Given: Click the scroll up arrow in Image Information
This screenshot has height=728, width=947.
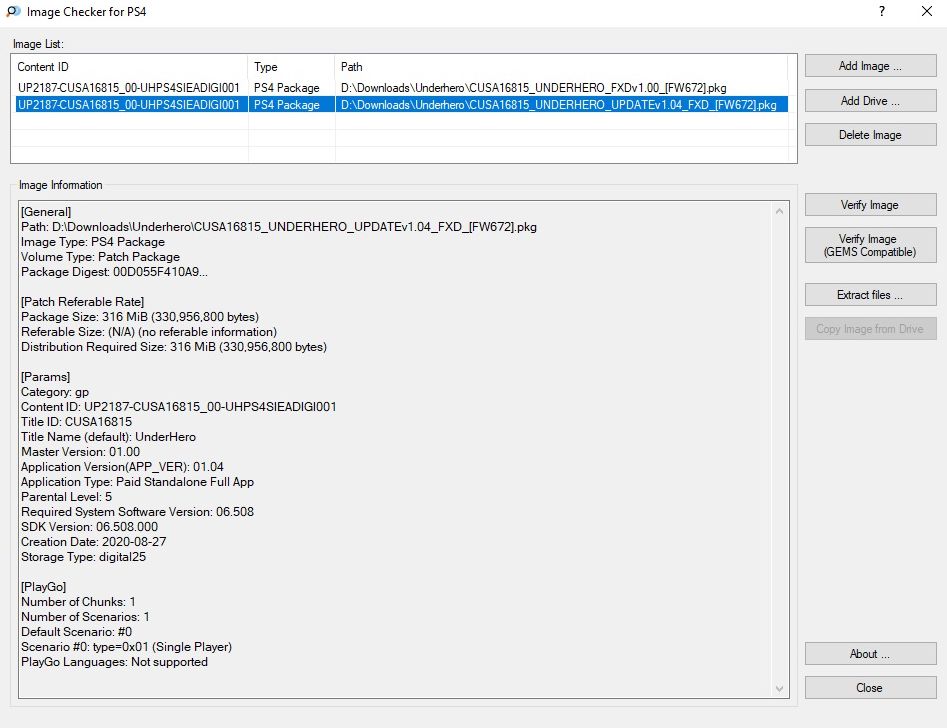Looking at the screenshot, I should [781, 210].
